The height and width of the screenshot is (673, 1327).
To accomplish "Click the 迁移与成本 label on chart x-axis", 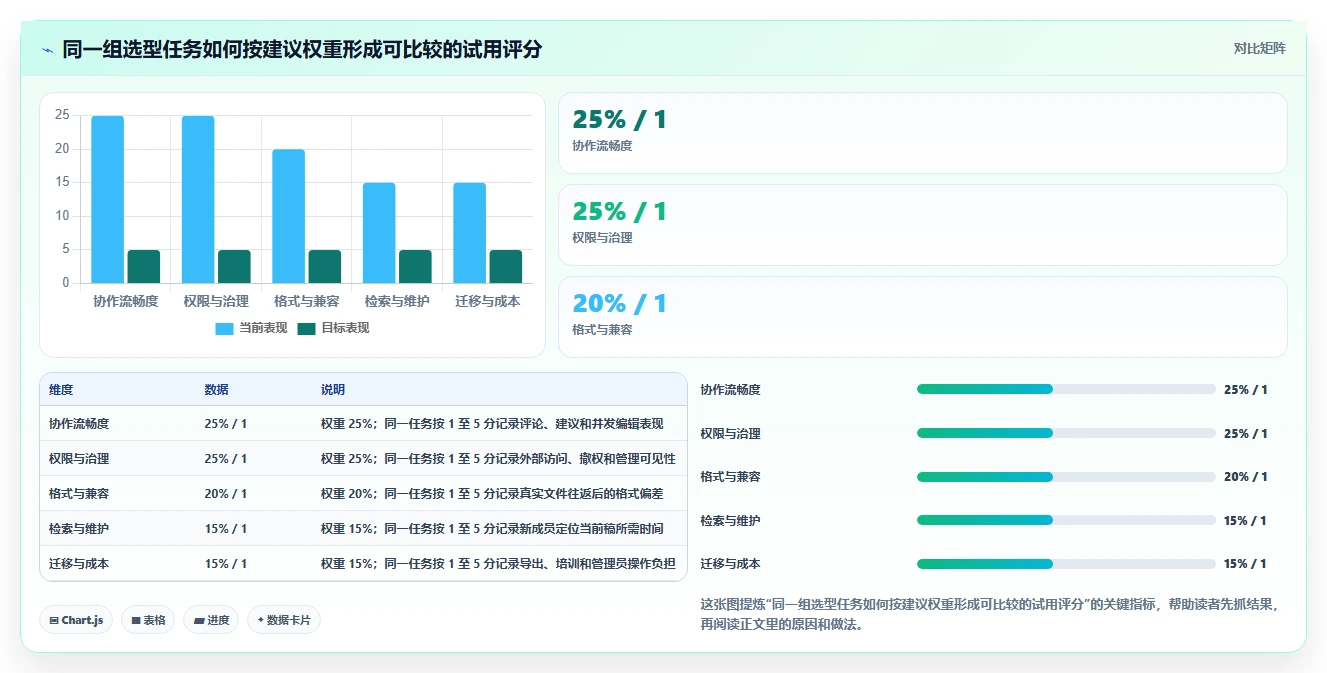I will (488, 301).
